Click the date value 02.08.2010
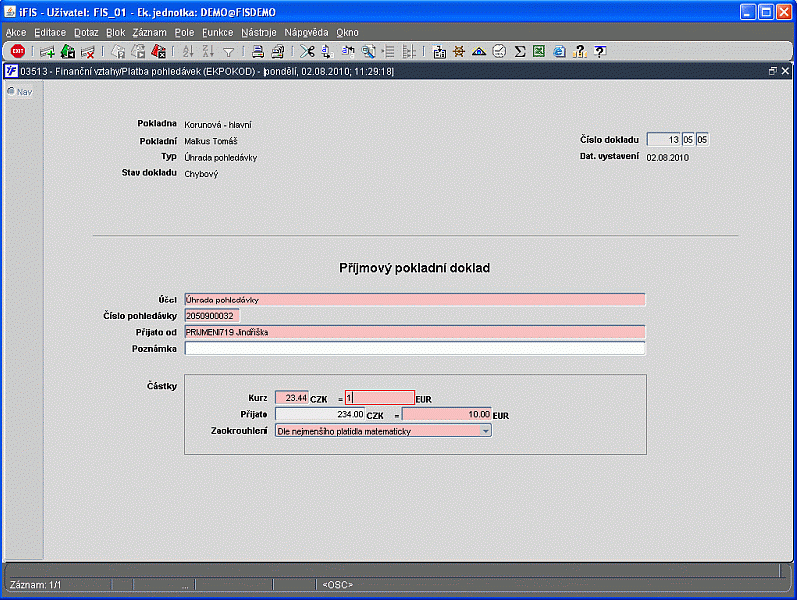 [667, 158]
